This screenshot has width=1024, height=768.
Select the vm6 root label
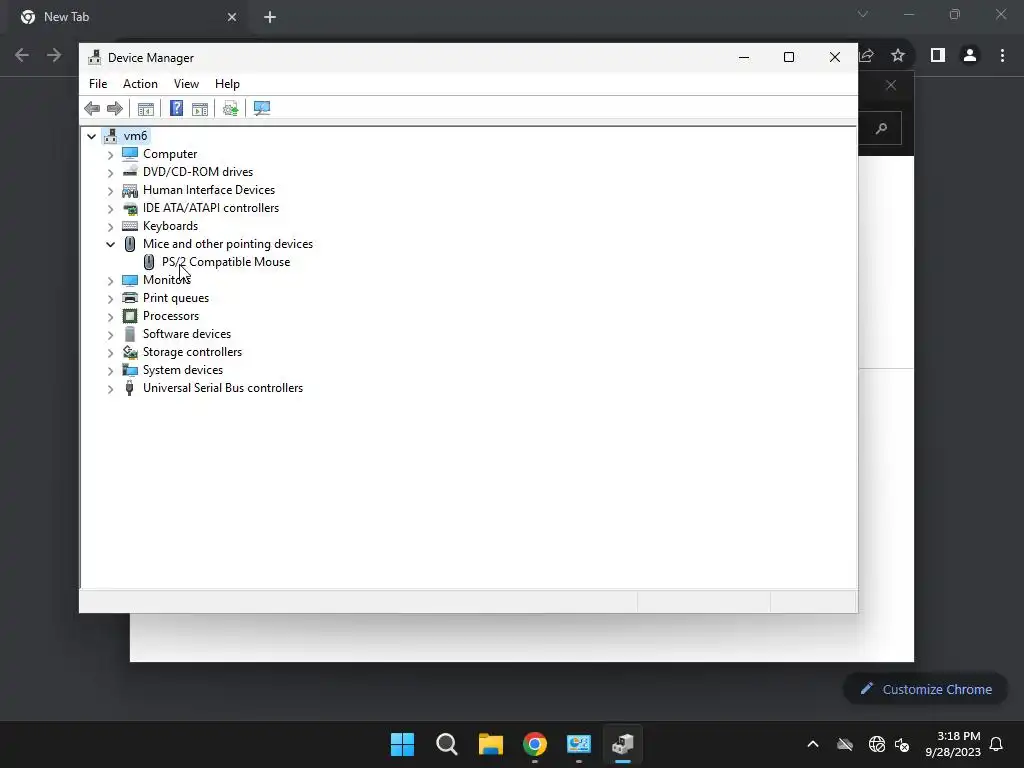(135, 136)
